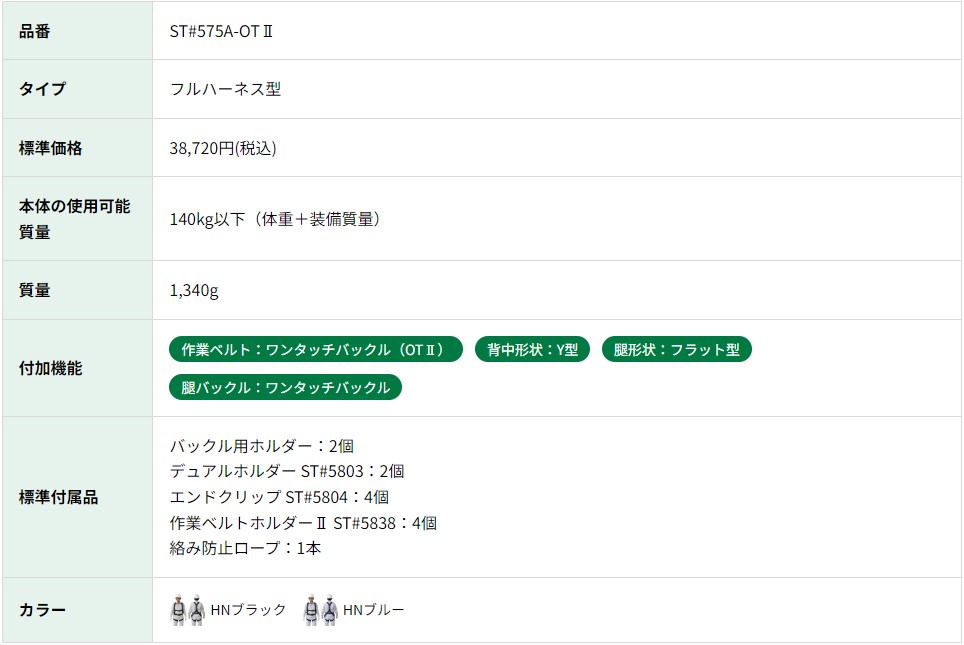Click the フルハーネス型 type value
The height and width of the screenshot is (645, 964).
click(225, 89)
